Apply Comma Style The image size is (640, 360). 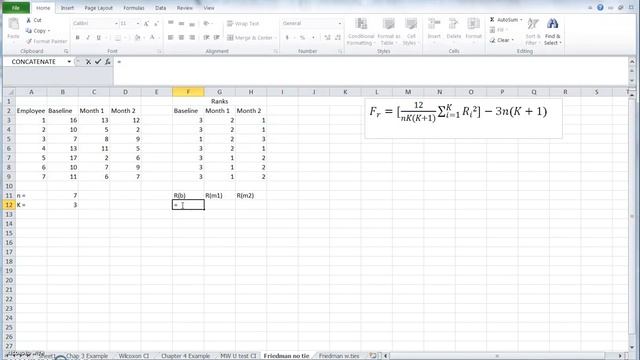pyautogui.click(x=313, y=38)
